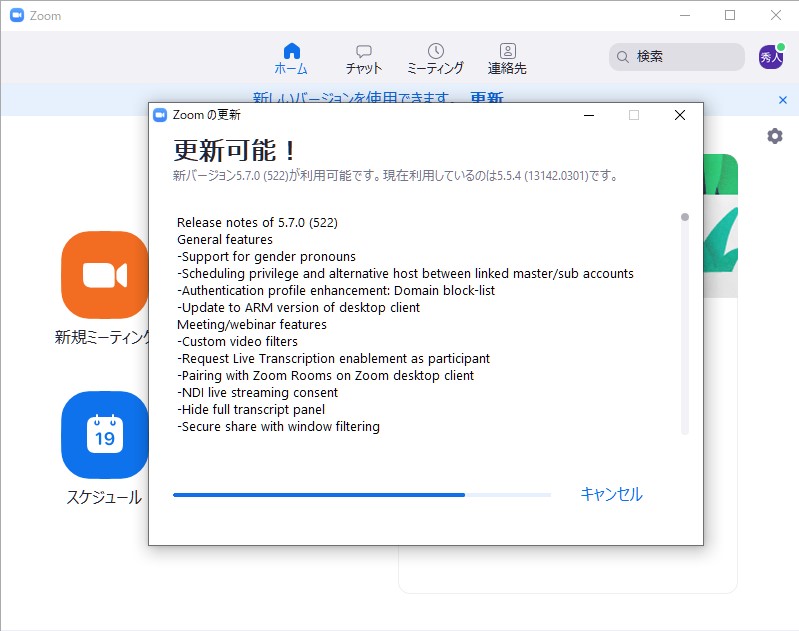799x631 pixels.
Task: Click '-Request Live Transcription enablement as participant'
Action: [333, 359]
